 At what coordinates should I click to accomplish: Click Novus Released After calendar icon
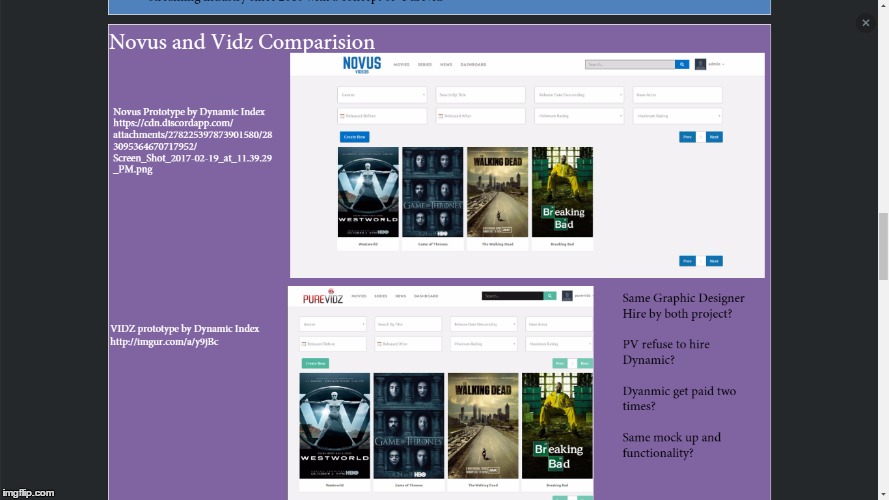coord(441,116)
